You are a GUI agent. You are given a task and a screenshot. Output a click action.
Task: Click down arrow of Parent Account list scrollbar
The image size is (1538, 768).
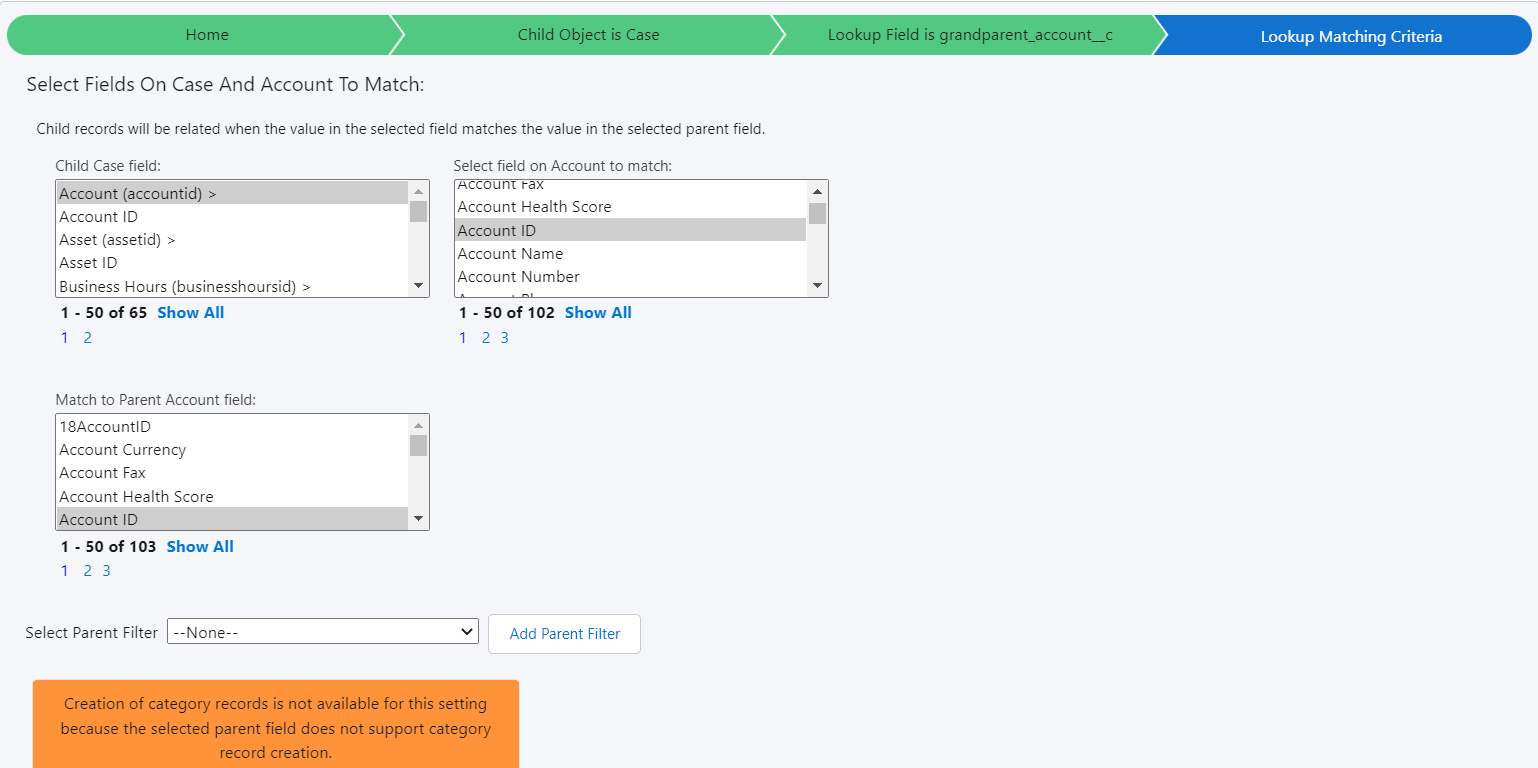pos(418,520)
